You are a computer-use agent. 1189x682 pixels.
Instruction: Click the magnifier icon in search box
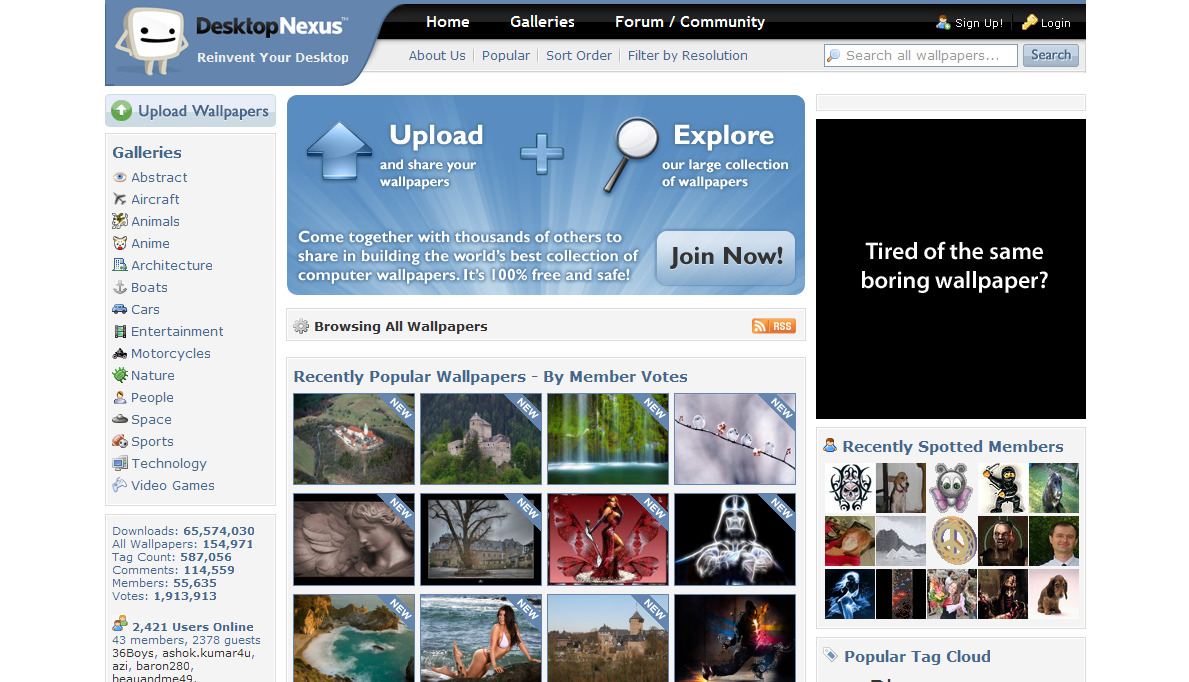tap(834, 55)
